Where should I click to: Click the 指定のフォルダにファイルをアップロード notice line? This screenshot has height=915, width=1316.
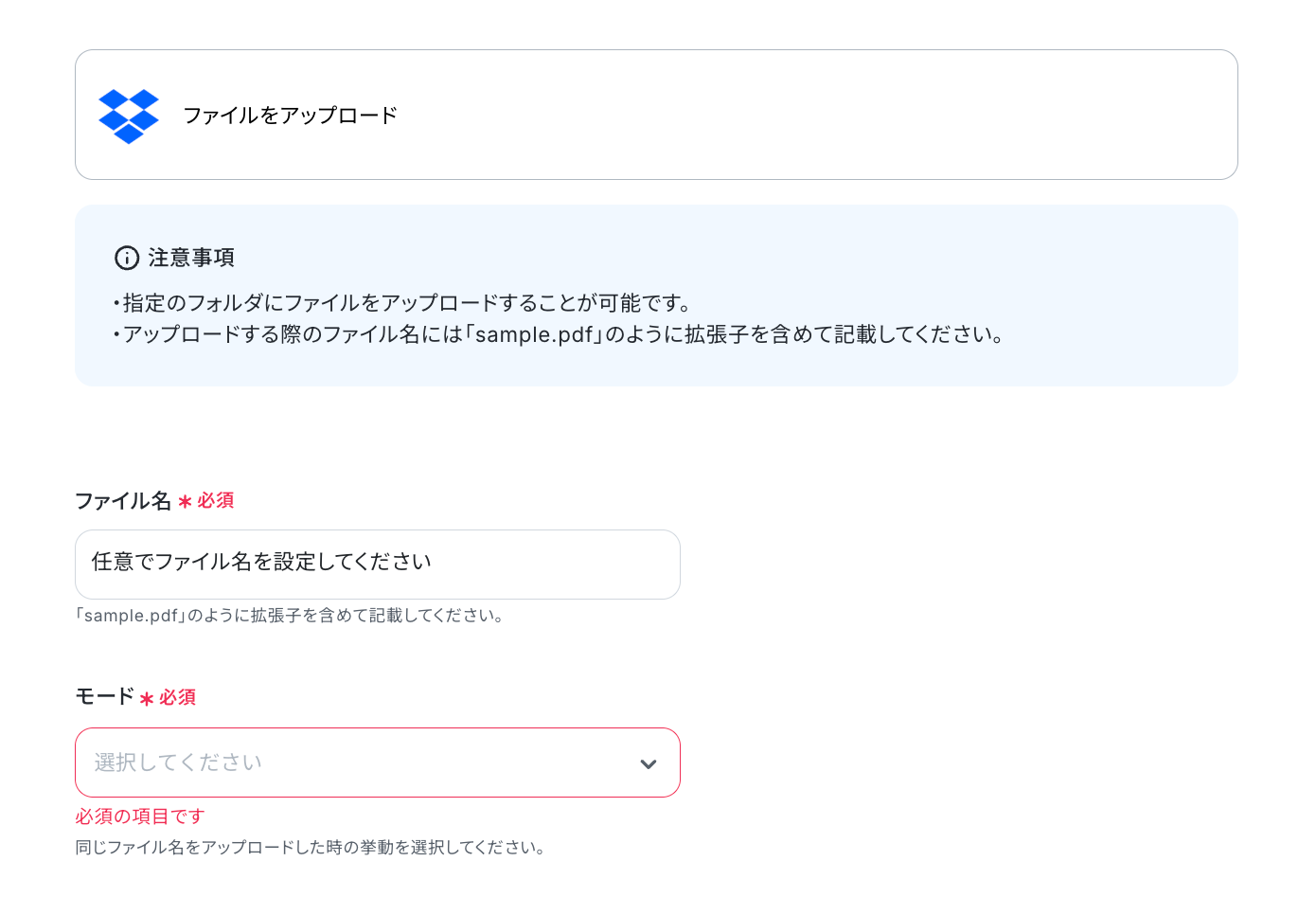tap(404, 303)
